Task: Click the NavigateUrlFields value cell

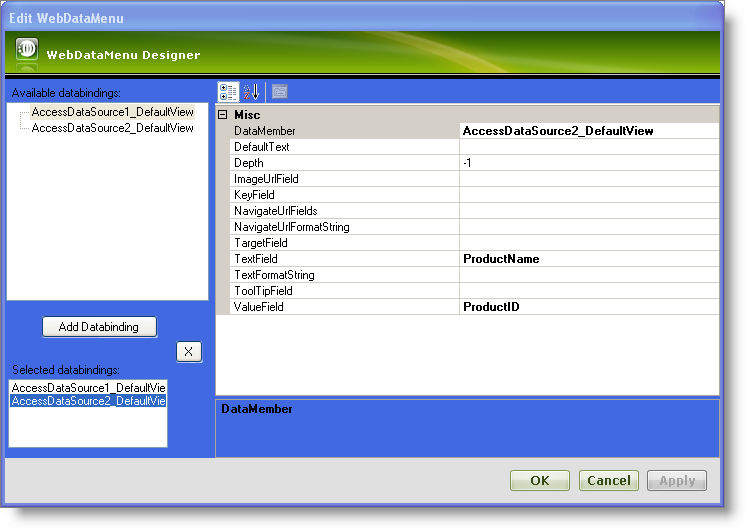Action: (x=589, y=211)
